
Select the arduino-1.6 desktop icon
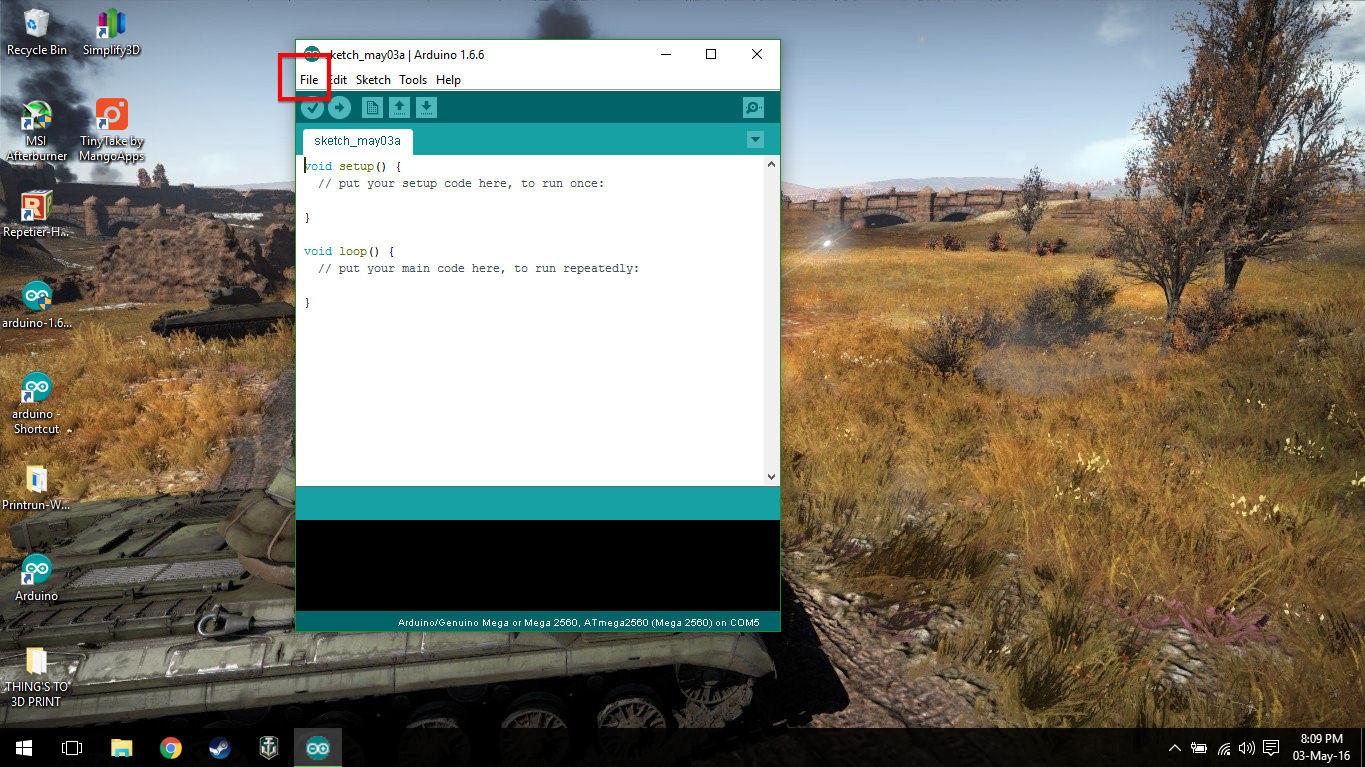[37, 305]
